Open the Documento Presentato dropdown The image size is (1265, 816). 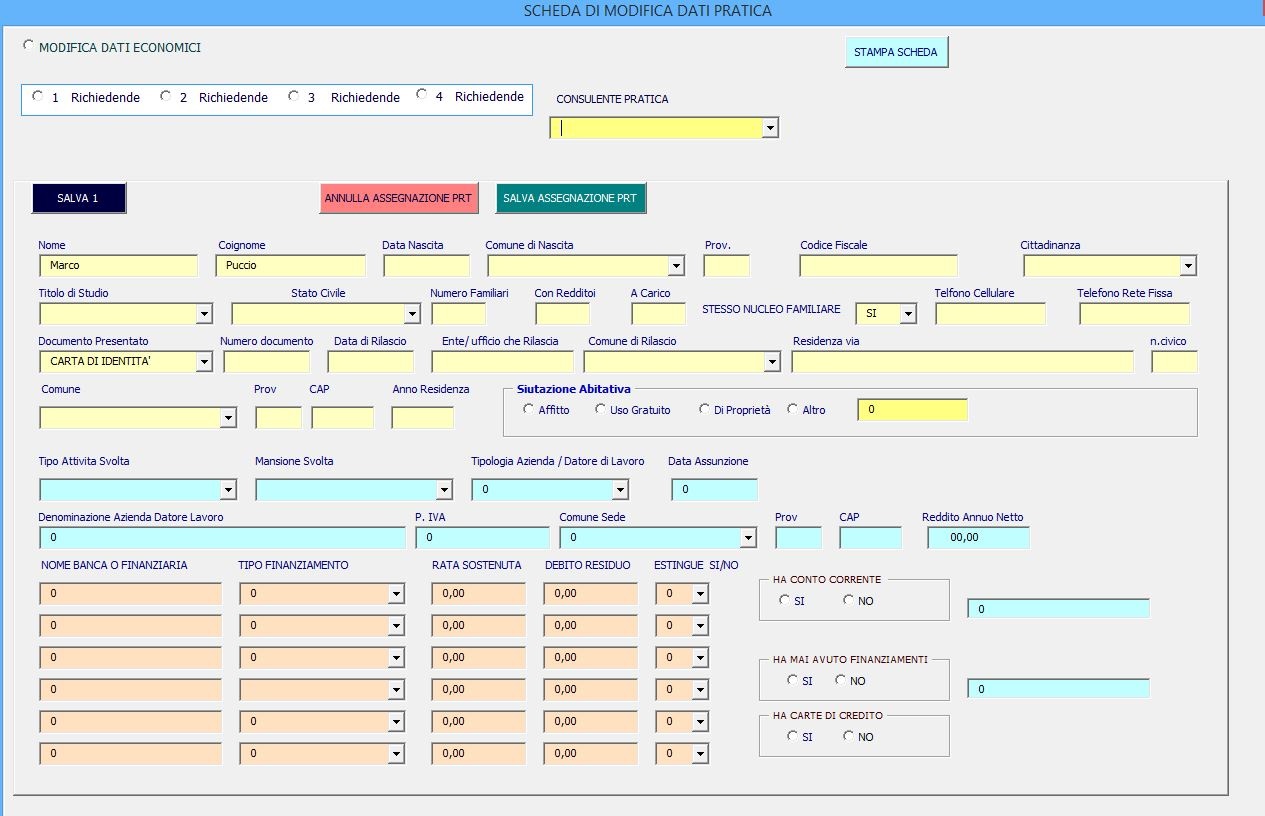tap(204, 362)
